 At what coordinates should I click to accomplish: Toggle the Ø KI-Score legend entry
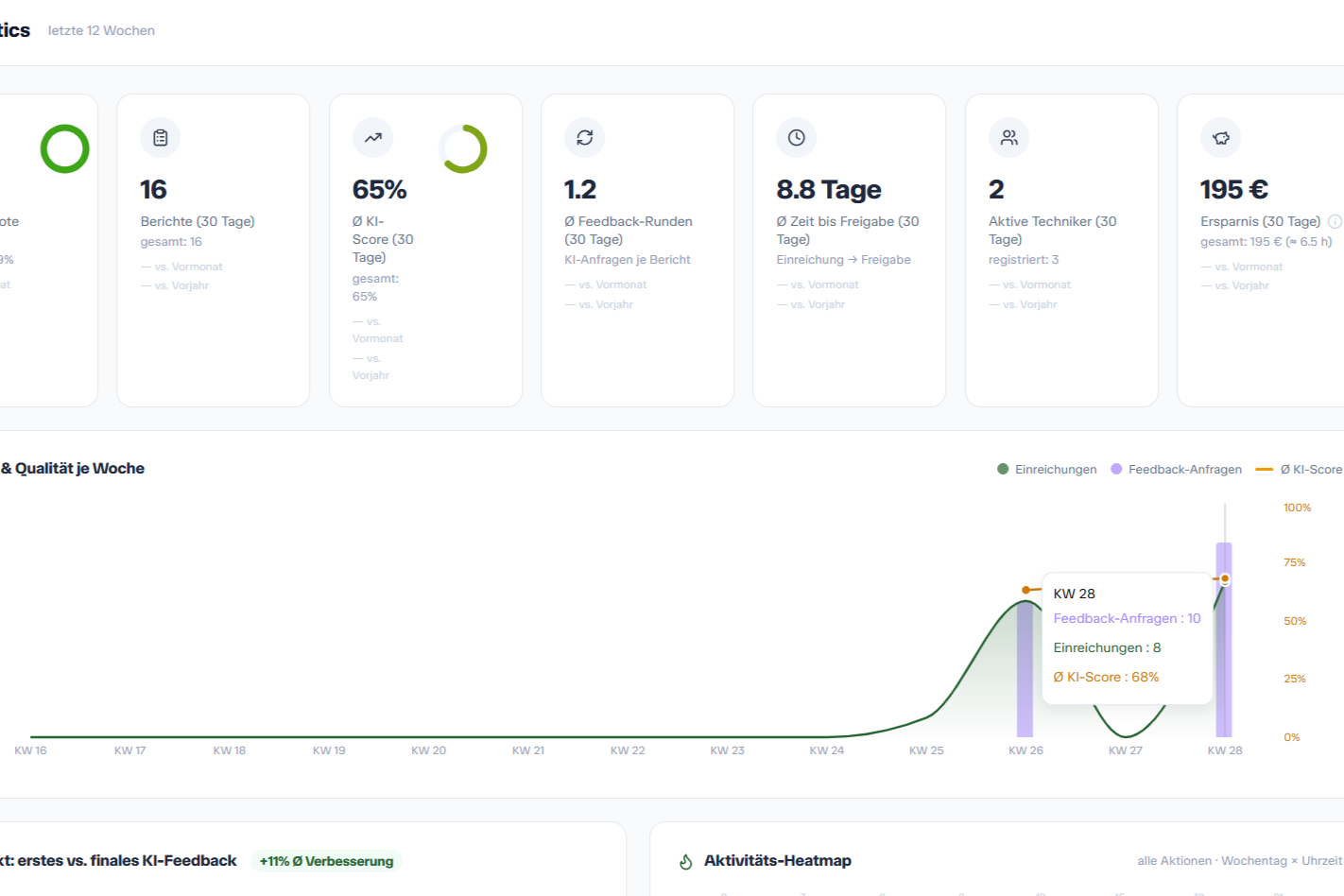[1299, 470]
